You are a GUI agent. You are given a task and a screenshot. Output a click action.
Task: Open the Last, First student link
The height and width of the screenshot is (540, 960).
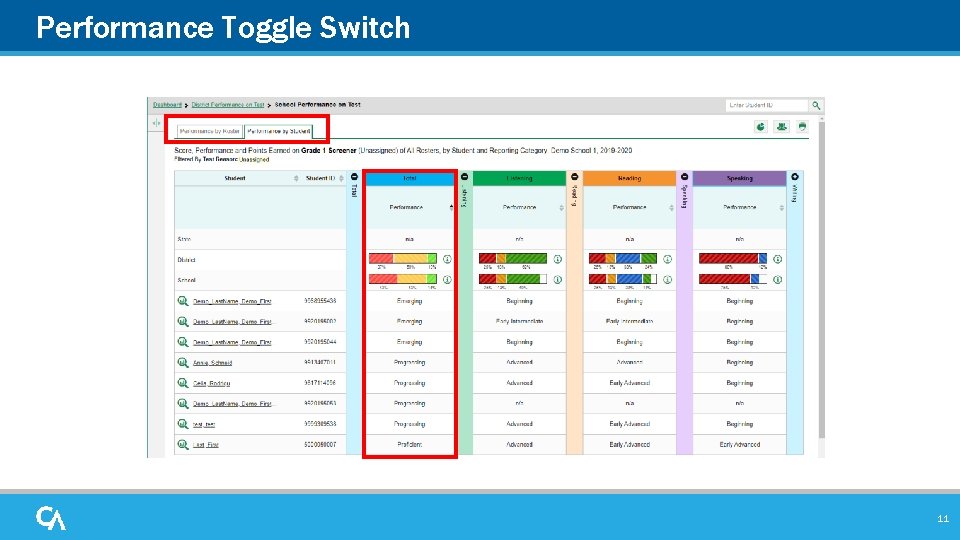click(206, 445)
